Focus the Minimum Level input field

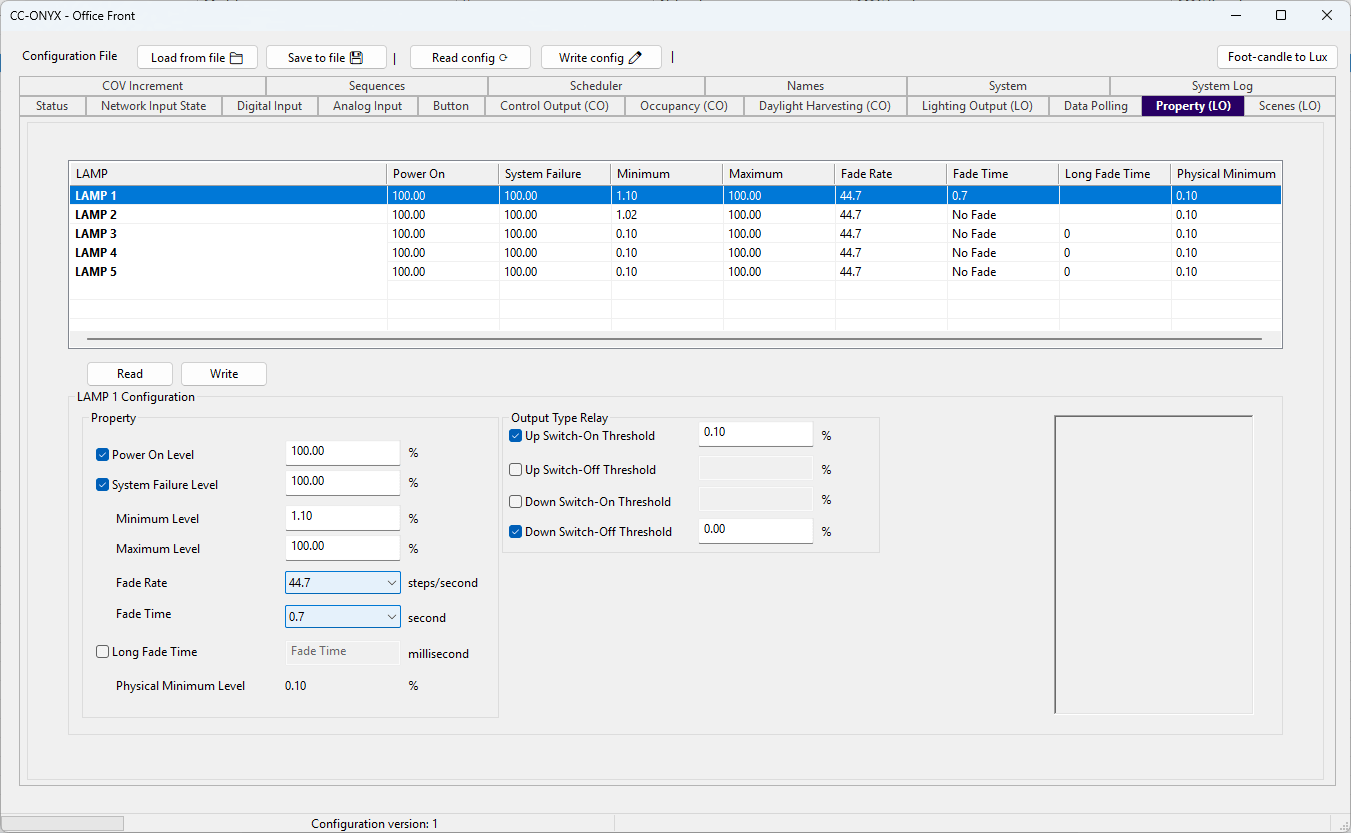click(x=343, y=518)
